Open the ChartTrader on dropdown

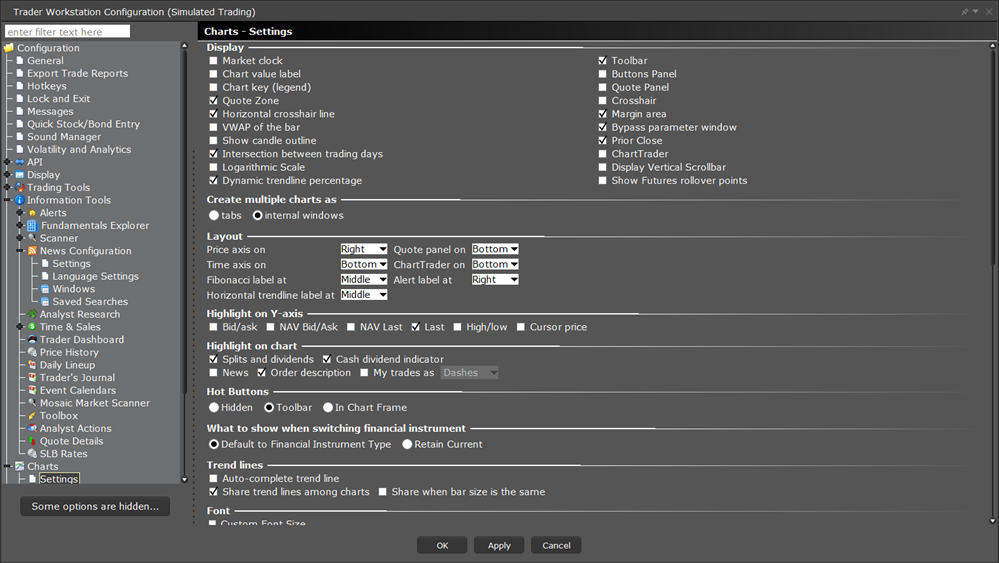click(495, 264)
